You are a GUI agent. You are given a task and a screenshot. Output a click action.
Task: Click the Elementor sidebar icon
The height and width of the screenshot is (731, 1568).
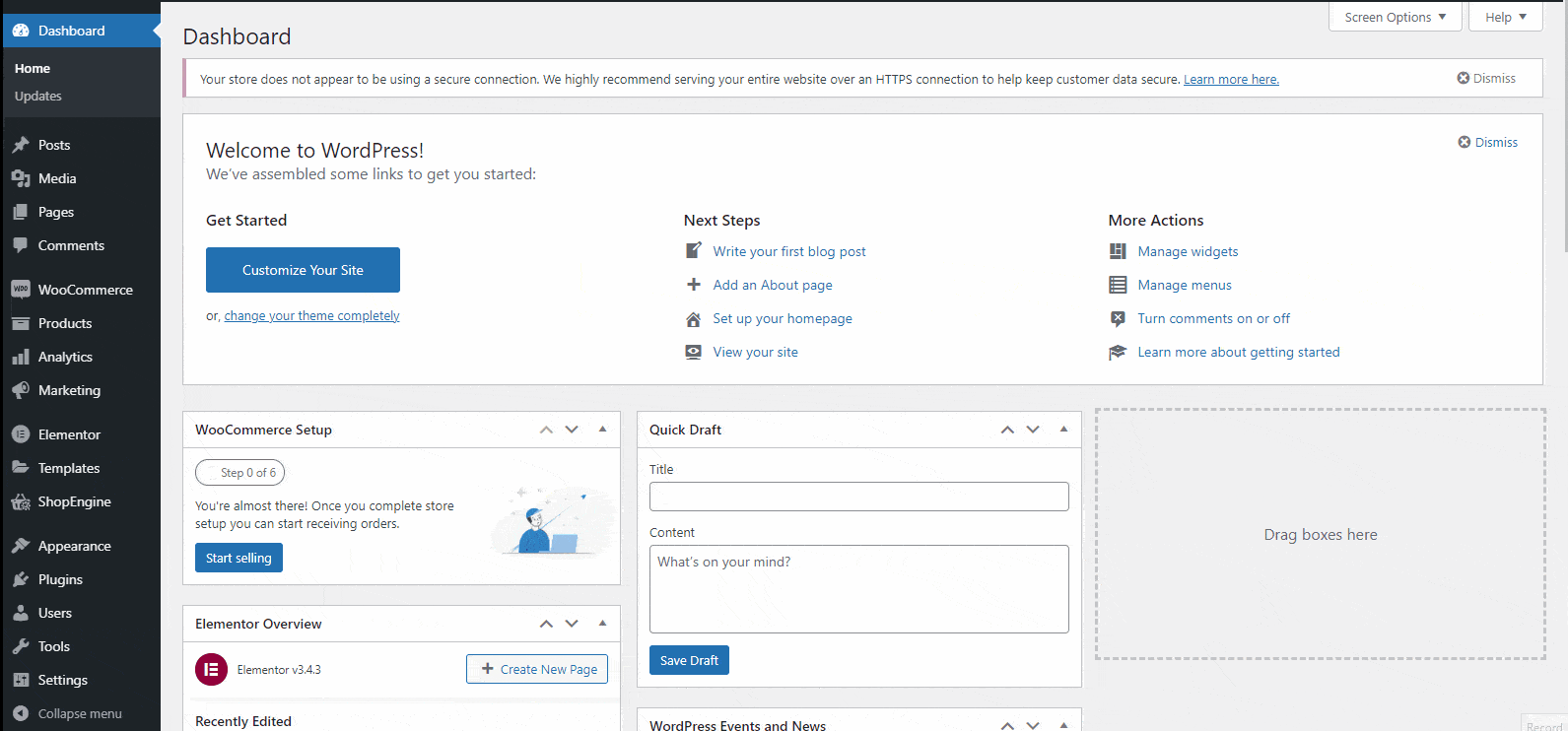[21, 434]
